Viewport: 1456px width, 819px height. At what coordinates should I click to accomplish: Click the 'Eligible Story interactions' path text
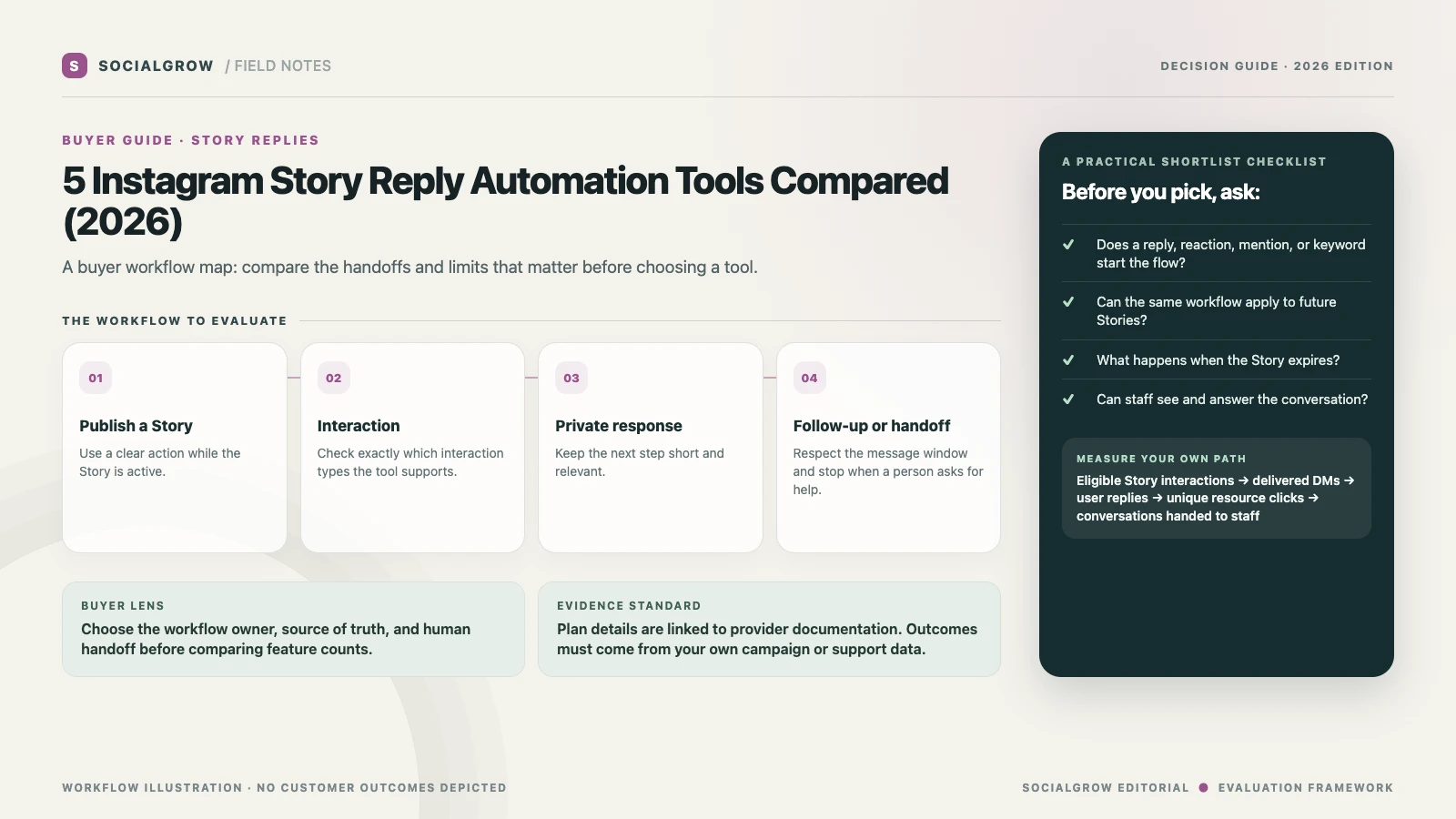(x=1216, y=498)
